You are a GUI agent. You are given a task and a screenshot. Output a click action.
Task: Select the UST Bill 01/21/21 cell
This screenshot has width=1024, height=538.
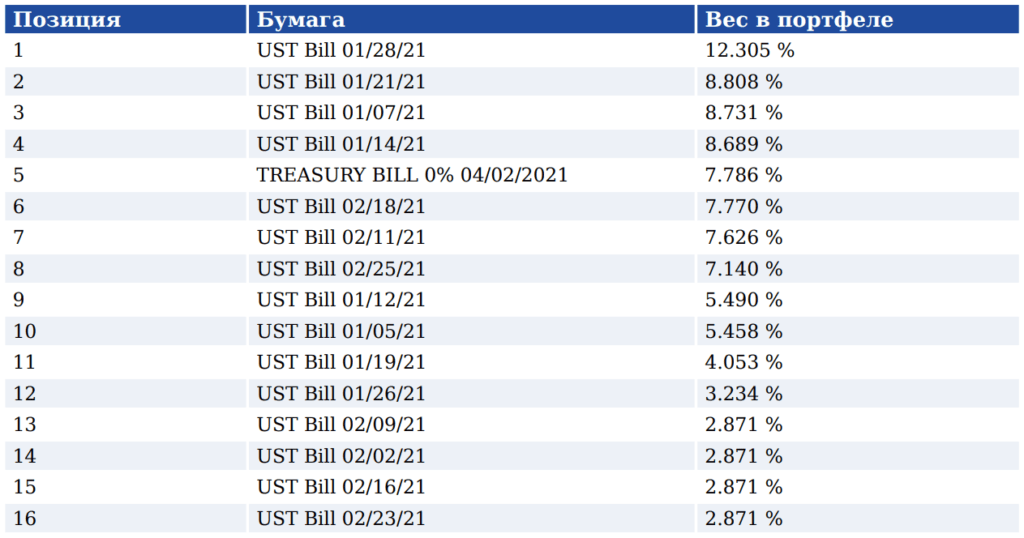pyautogui.click(x=341, y=81)
